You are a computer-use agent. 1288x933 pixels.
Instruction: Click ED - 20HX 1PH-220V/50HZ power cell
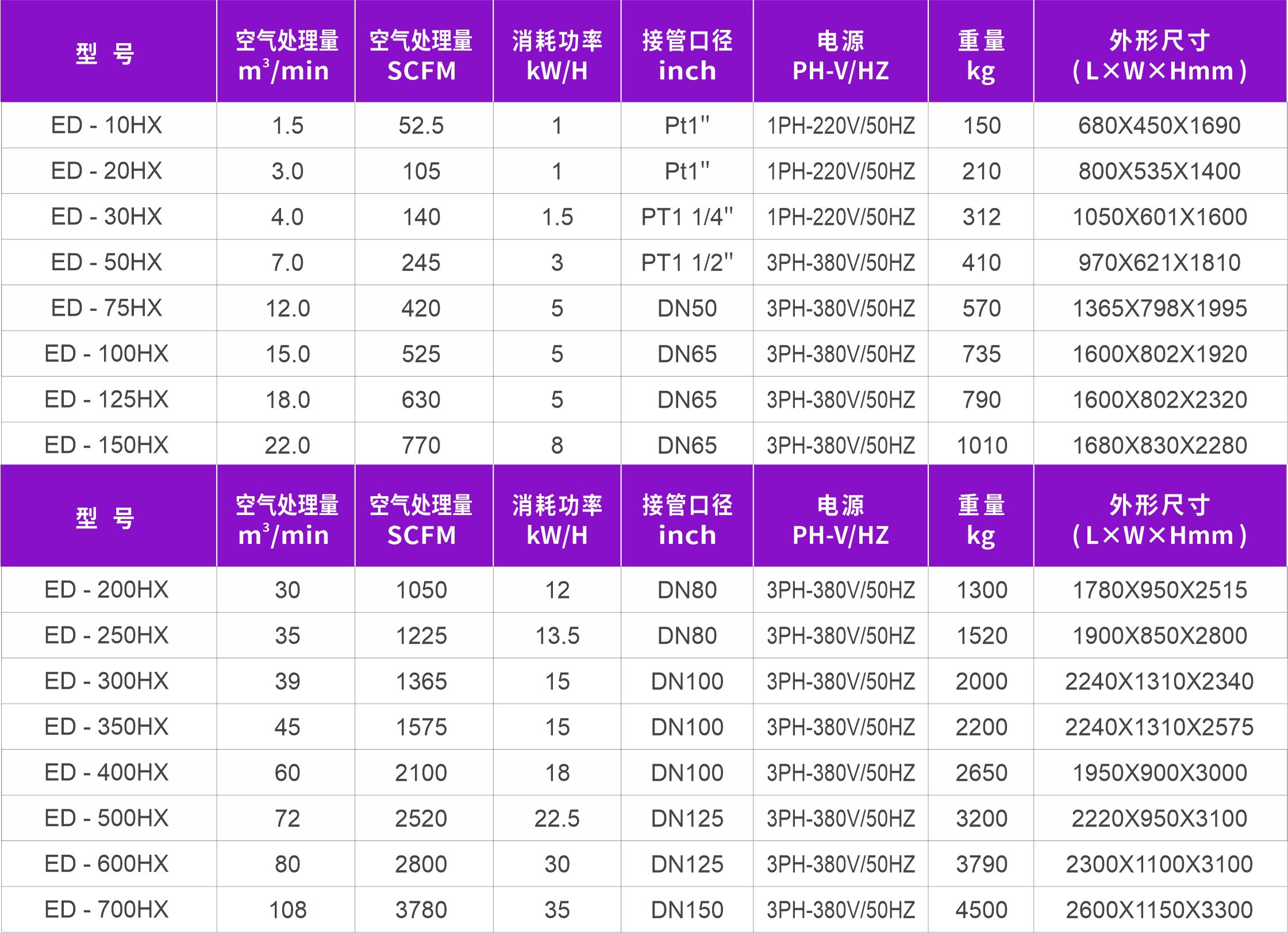click(840, 171)
